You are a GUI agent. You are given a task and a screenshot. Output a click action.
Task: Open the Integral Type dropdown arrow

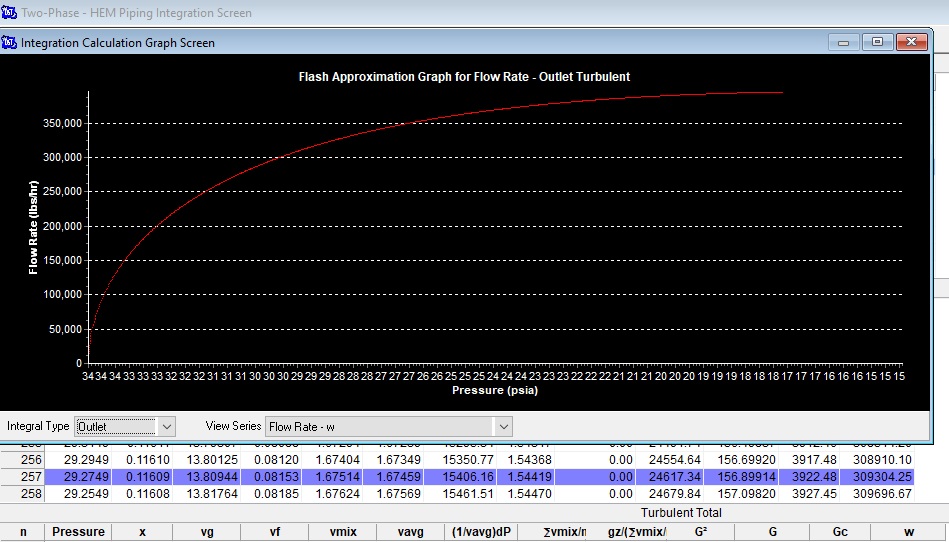pos(167,426)
